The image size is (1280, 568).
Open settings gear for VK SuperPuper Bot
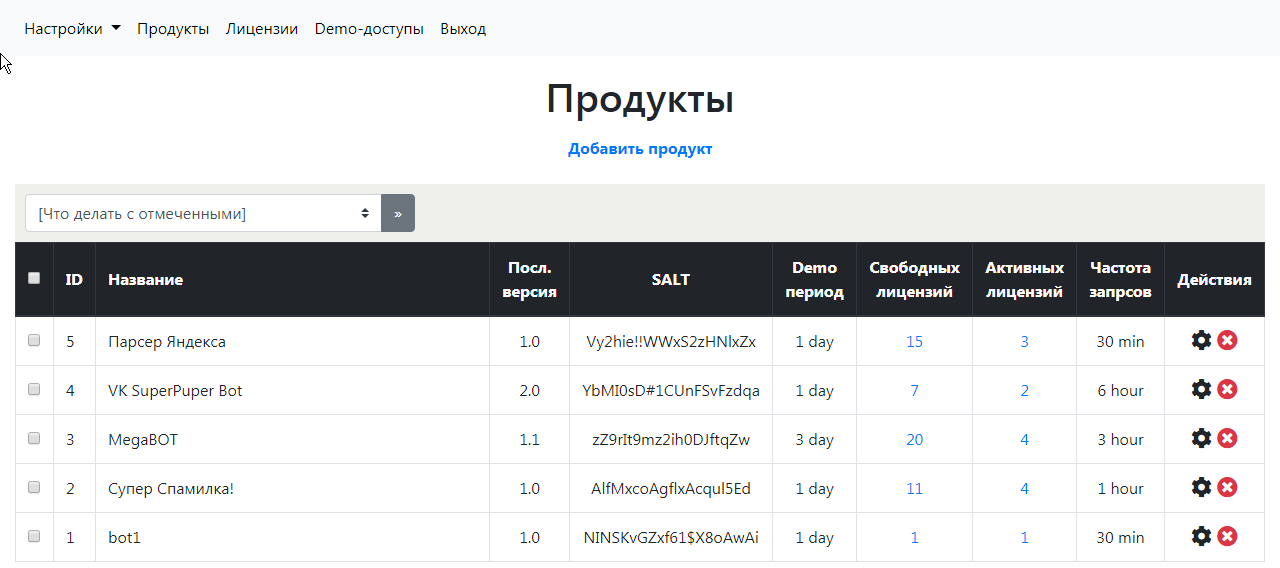(x=1201, y=390)
